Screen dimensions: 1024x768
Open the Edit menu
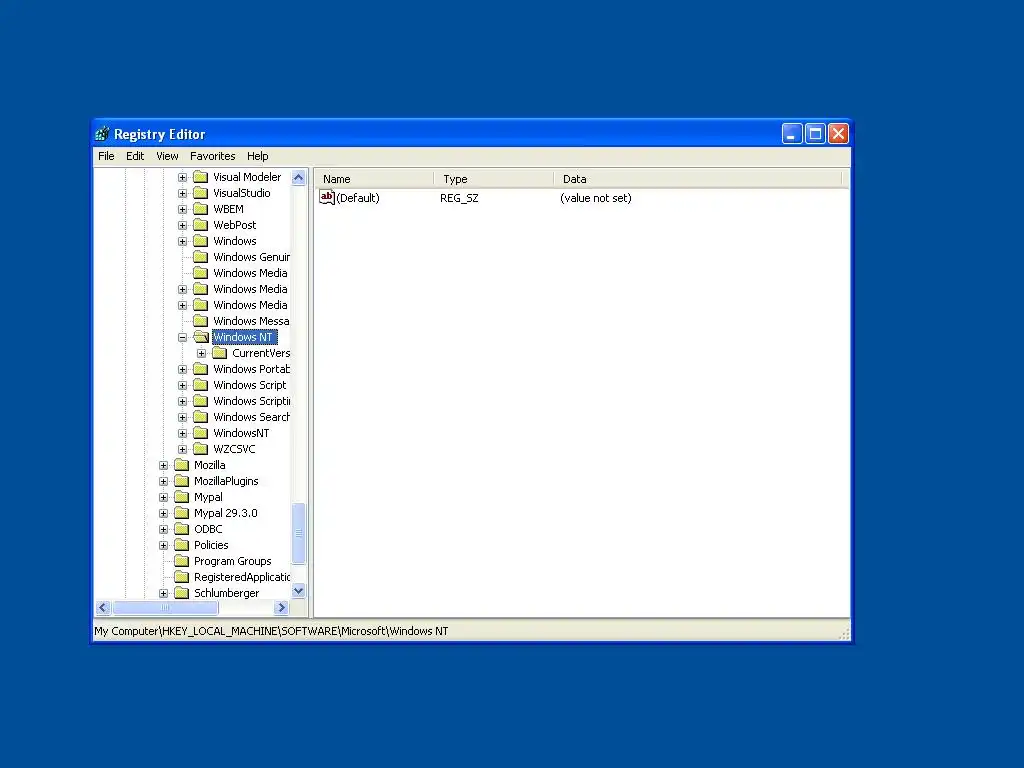(135, 156)
